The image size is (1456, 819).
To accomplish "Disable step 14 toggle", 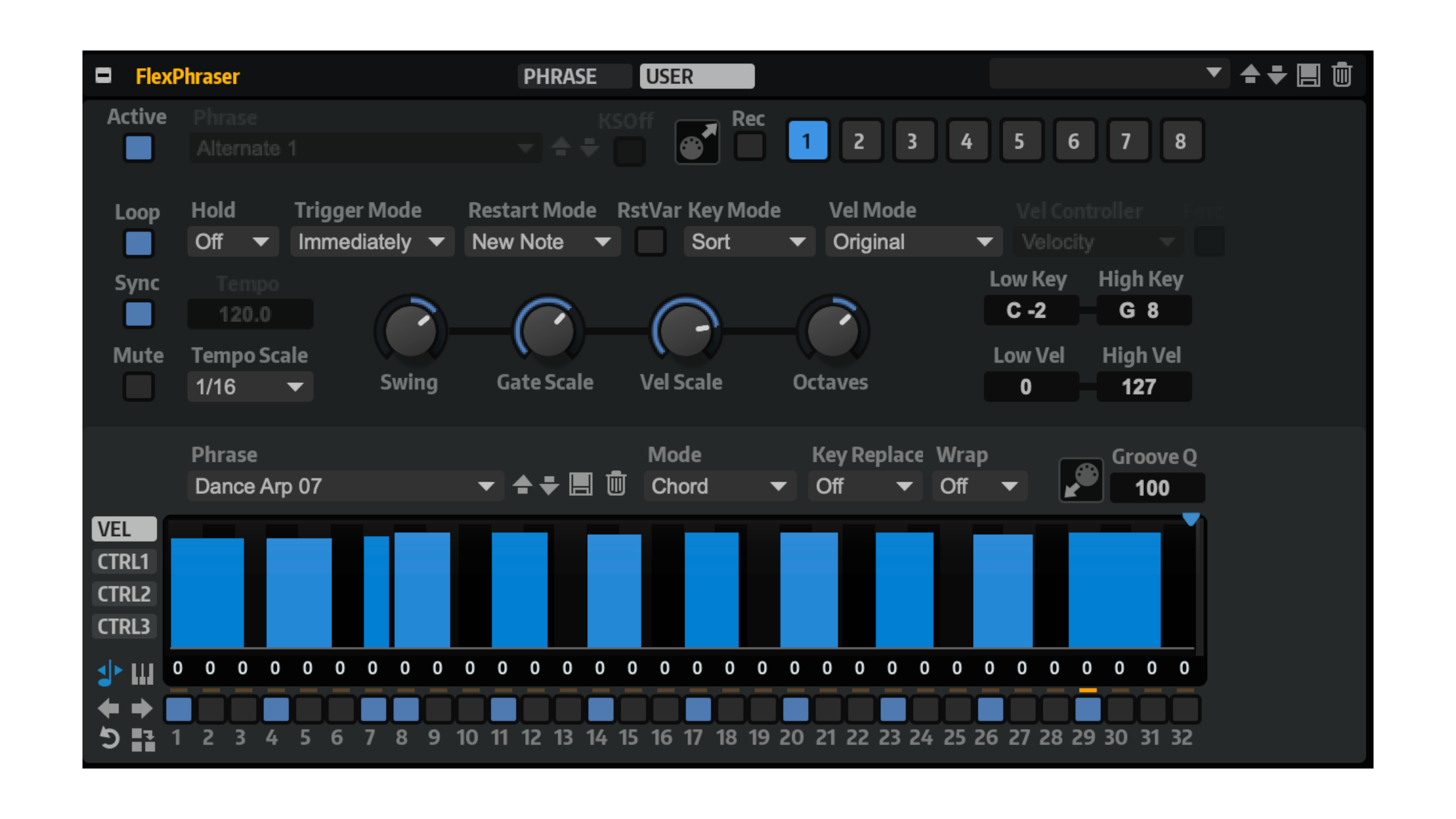I will coord(601,709).
